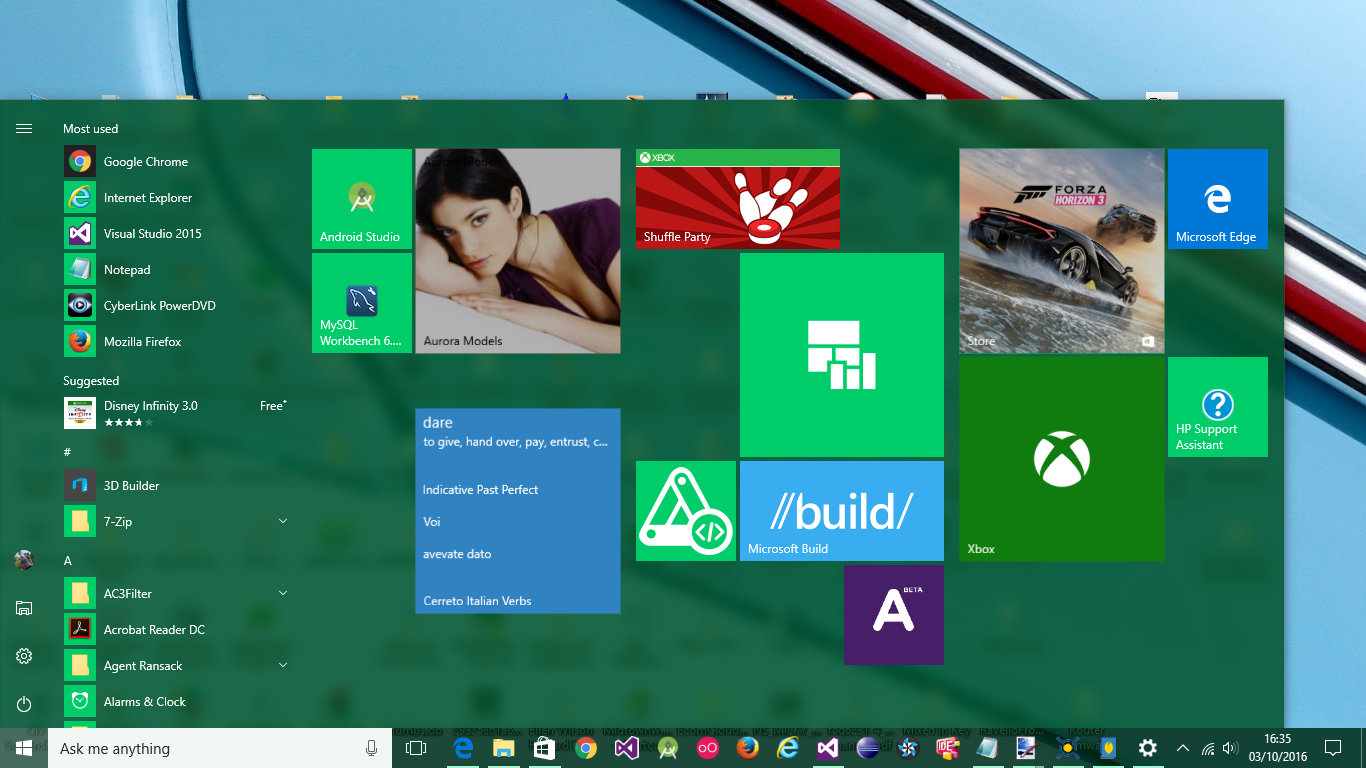Launch Google Chrome from Most used
Screen dimensions: 1366x768
(176, 162)
